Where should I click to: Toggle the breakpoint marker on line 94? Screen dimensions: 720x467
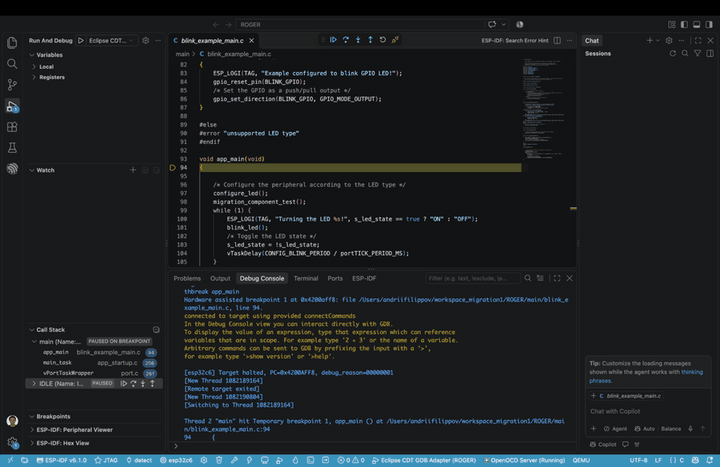(173, 168)
